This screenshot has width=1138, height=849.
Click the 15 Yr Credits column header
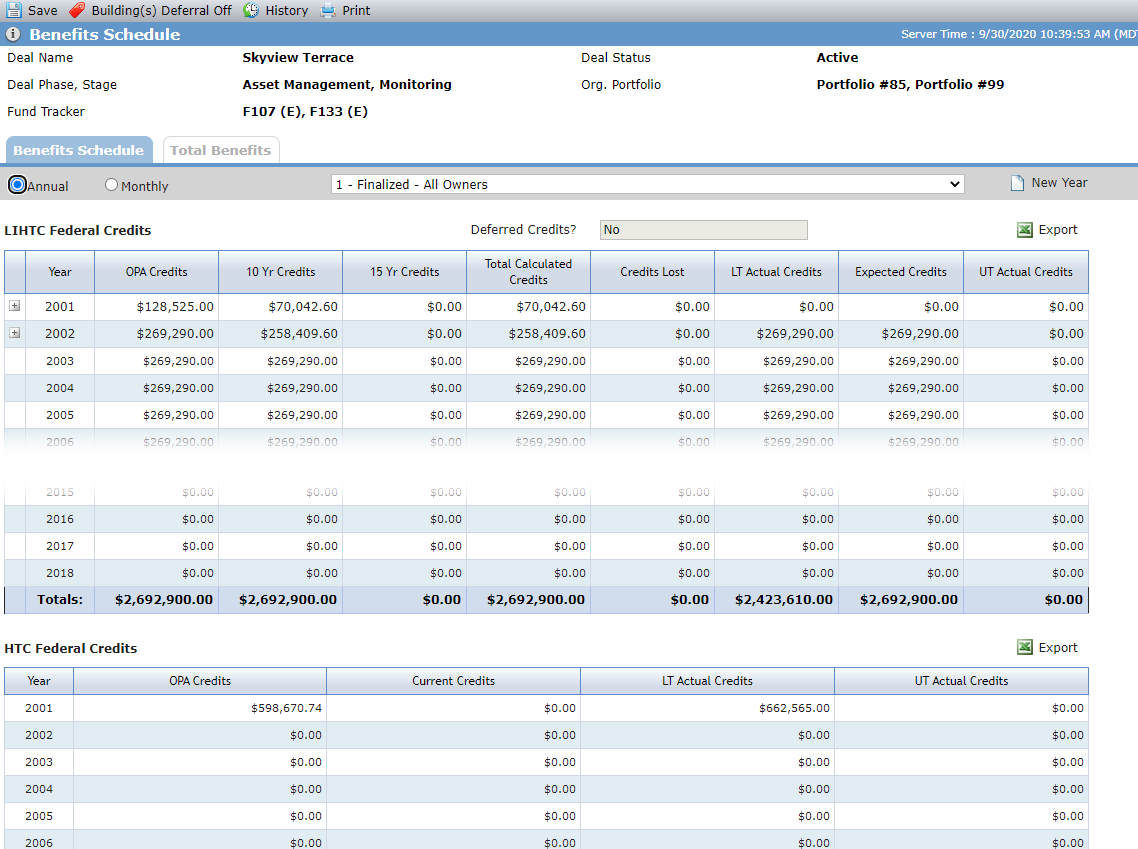(404, 272)
